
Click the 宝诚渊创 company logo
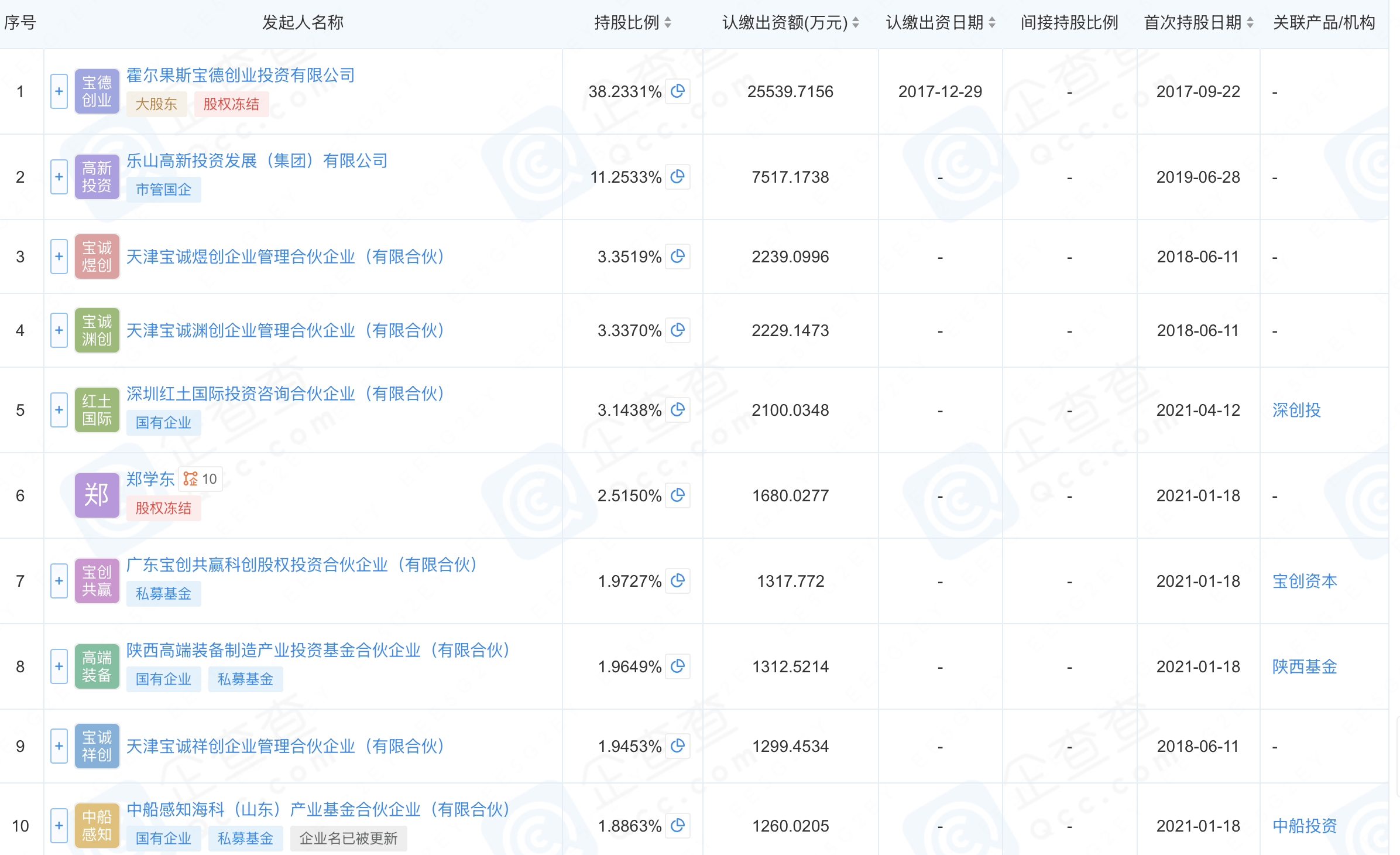click(97, 330)
